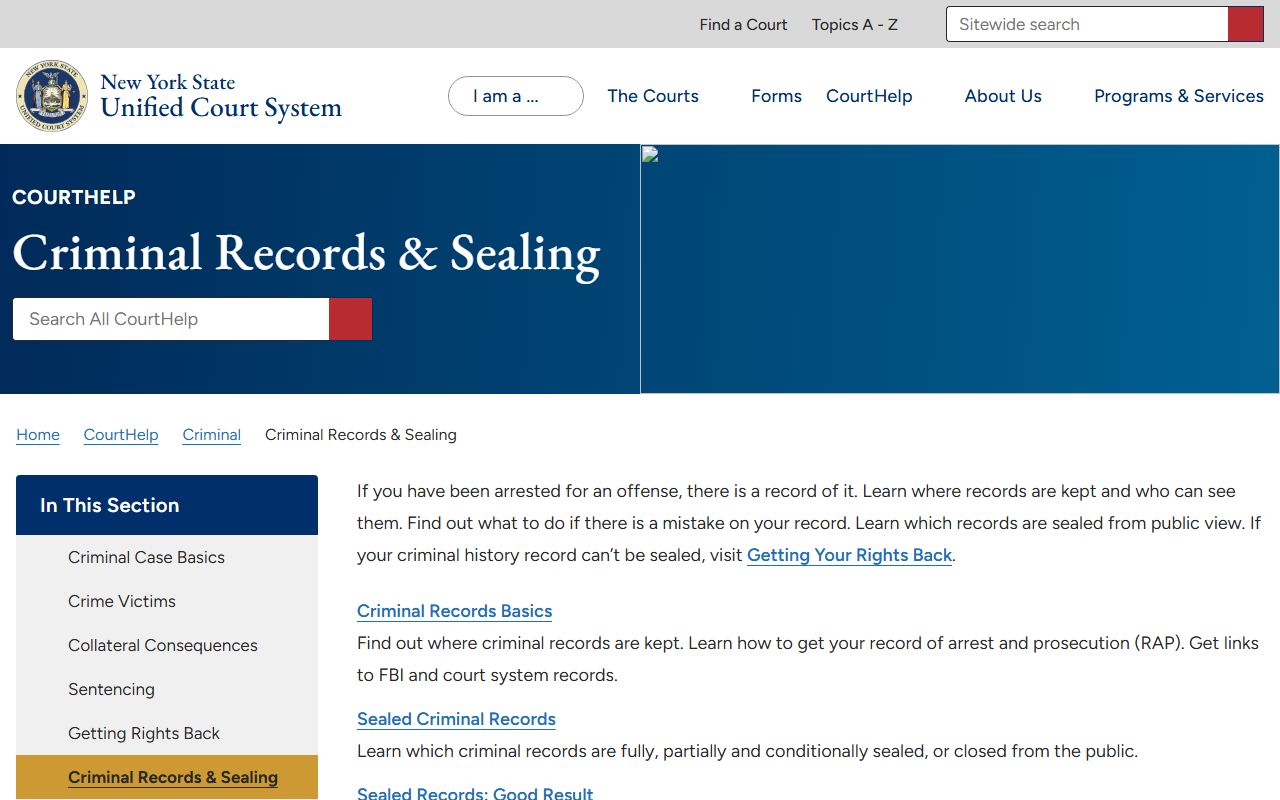Image resolution: width=1280 pixels, height=800 pixels.
Task: Click the Find a Court link
Action: (743, 24)
